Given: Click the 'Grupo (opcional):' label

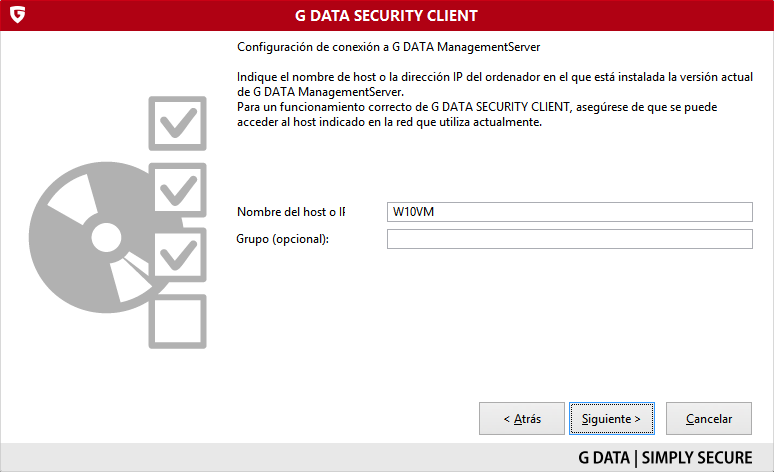Looking at the screenshot, I should pyautogui.click(x=282, y=239).
